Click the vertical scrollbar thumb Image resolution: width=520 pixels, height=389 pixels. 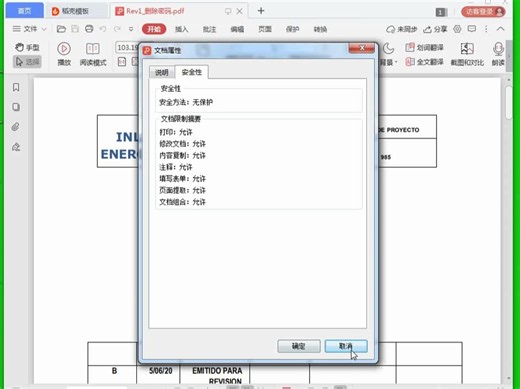coord(508,103)
